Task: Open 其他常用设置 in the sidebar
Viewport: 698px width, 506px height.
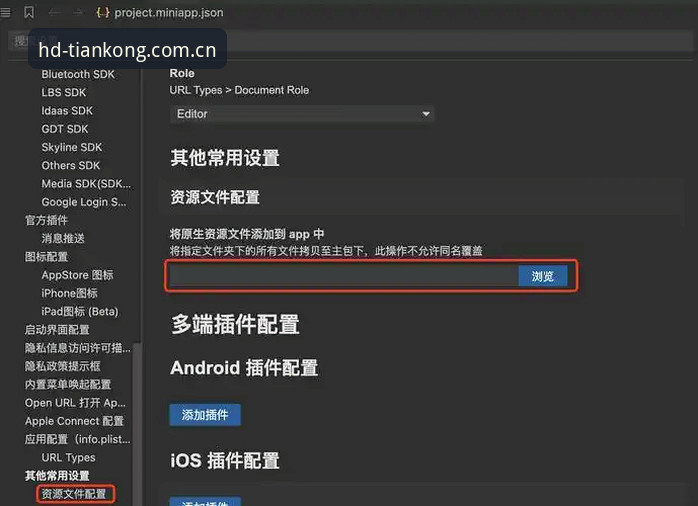Action: [x=57, y=476]
